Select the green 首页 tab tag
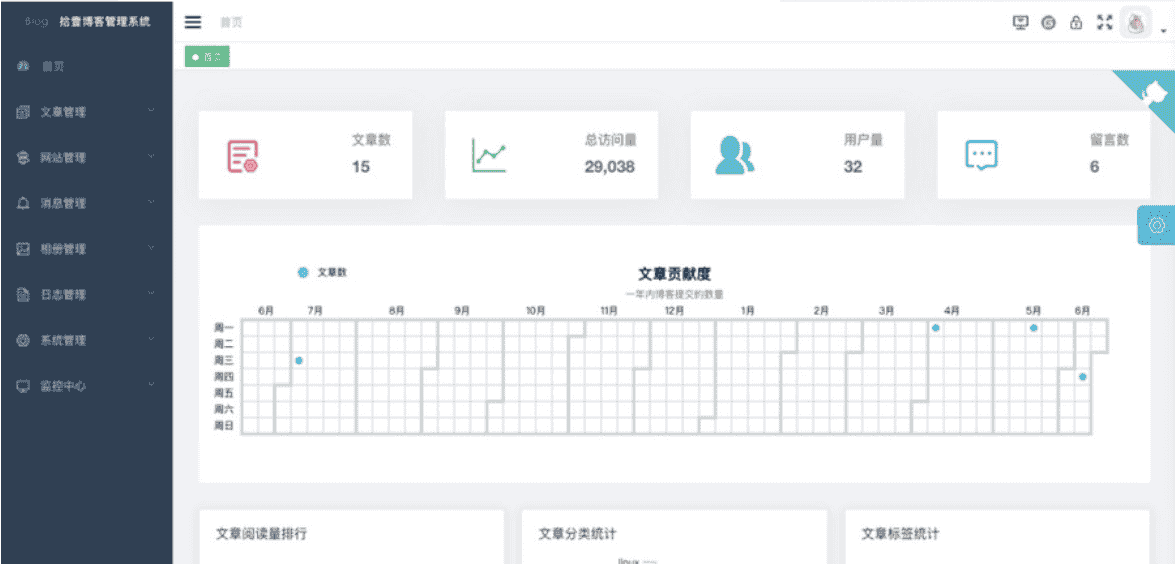 pos(207,57)
